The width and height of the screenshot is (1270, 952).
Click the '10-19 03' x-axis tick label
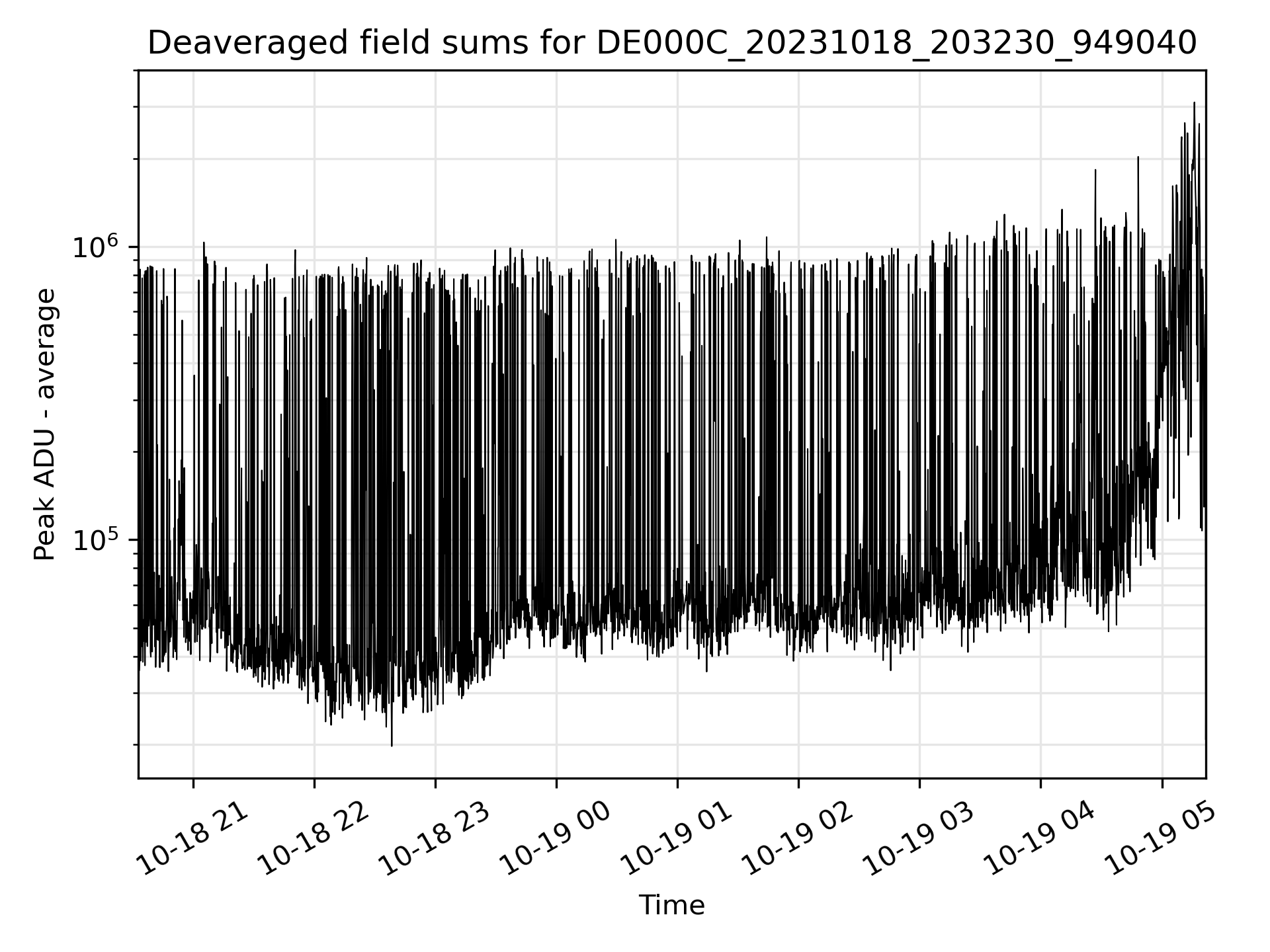pos(919,839)
